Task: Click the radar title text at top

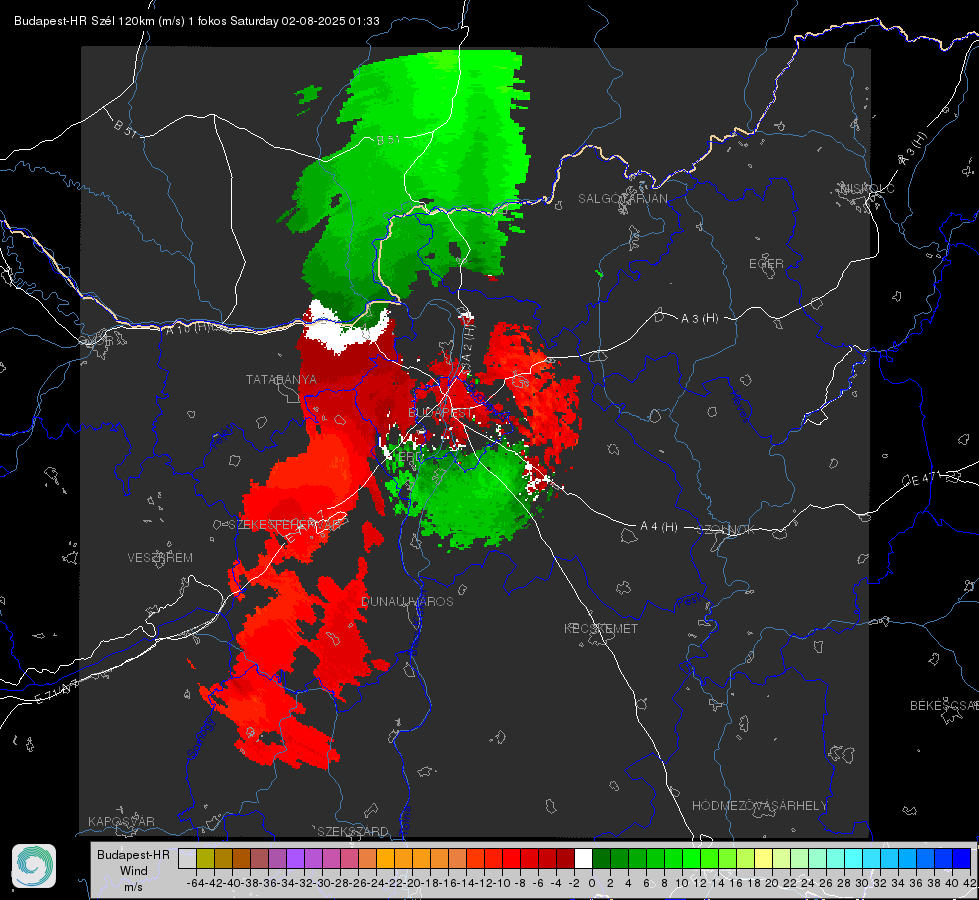Action: pos(197,21)
